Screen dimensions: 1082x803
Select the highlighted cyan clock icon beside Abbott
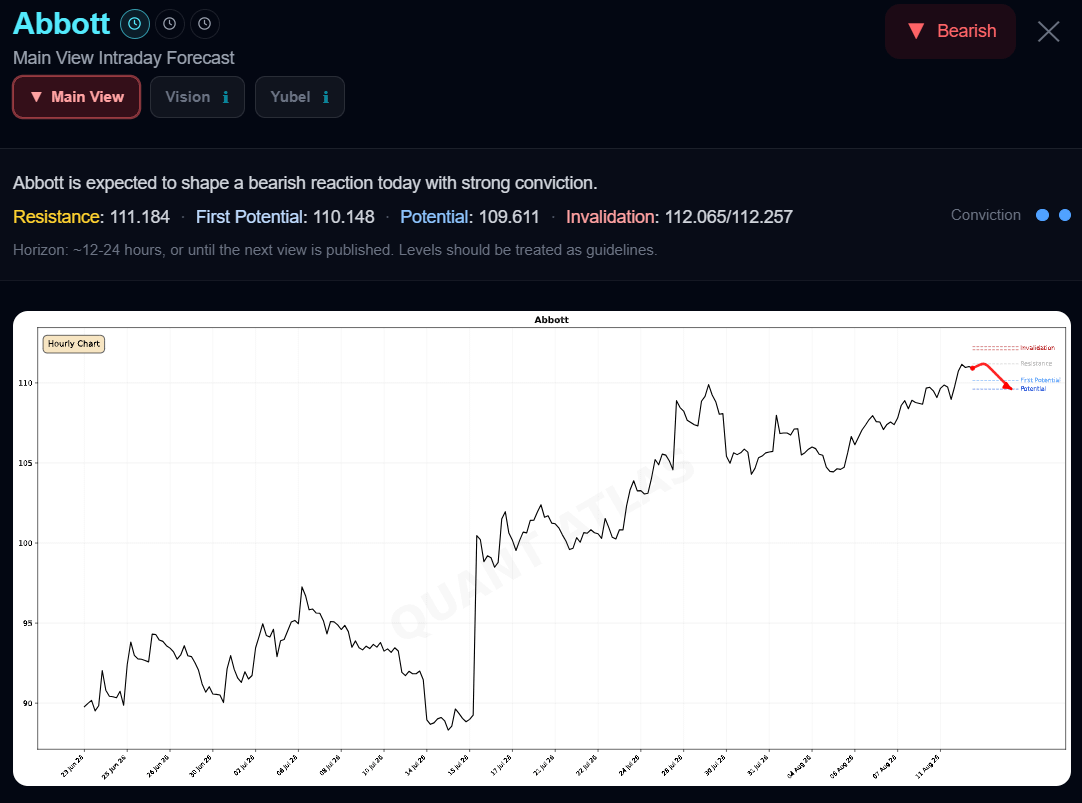pyautogui.click(x=135, y=24)
